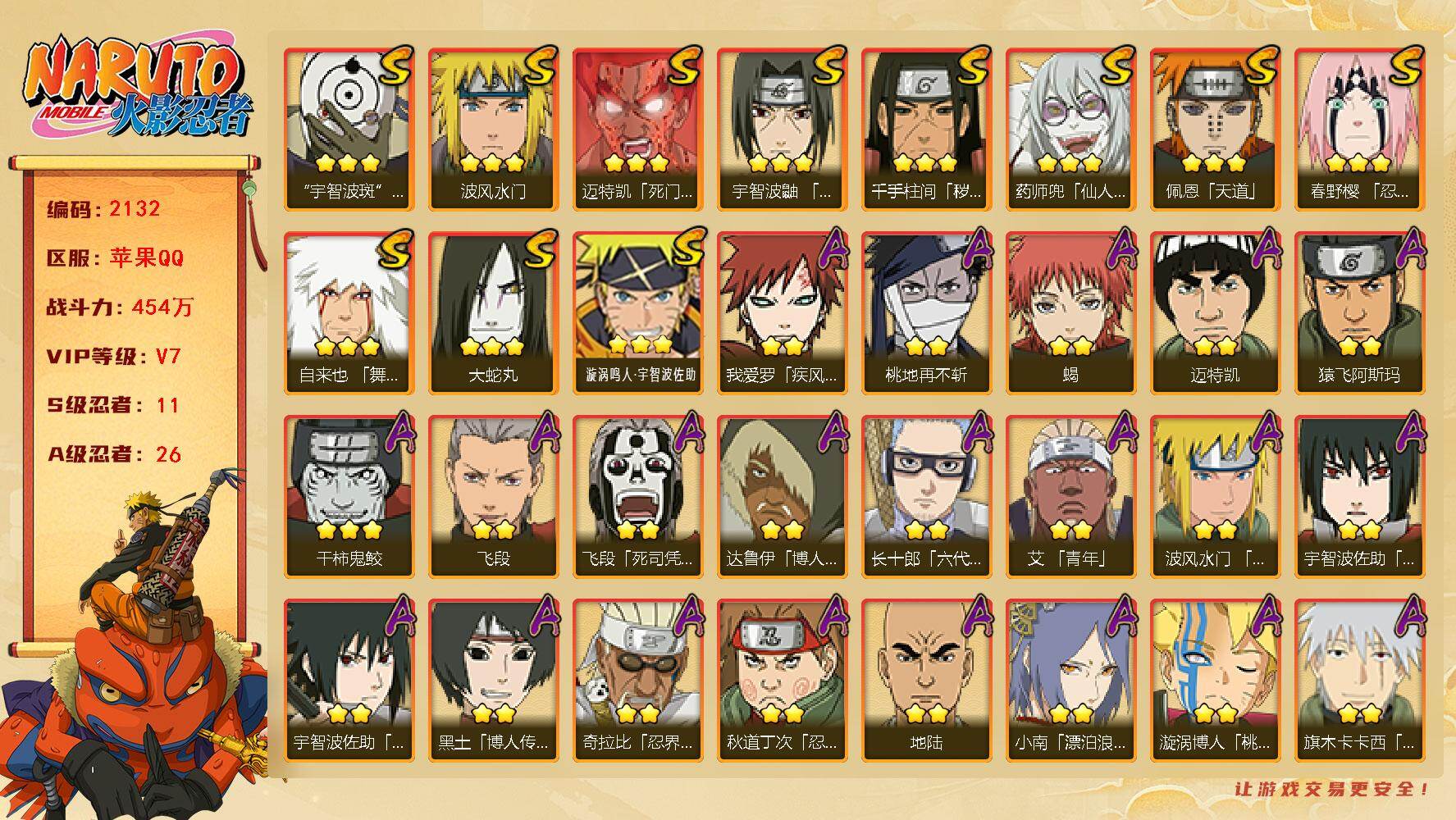Image resolution: width=1456 pixels, height=820 pixels.
Task: Select the 波风水门 S-rank ninja card
Action: tap(493, 130)
